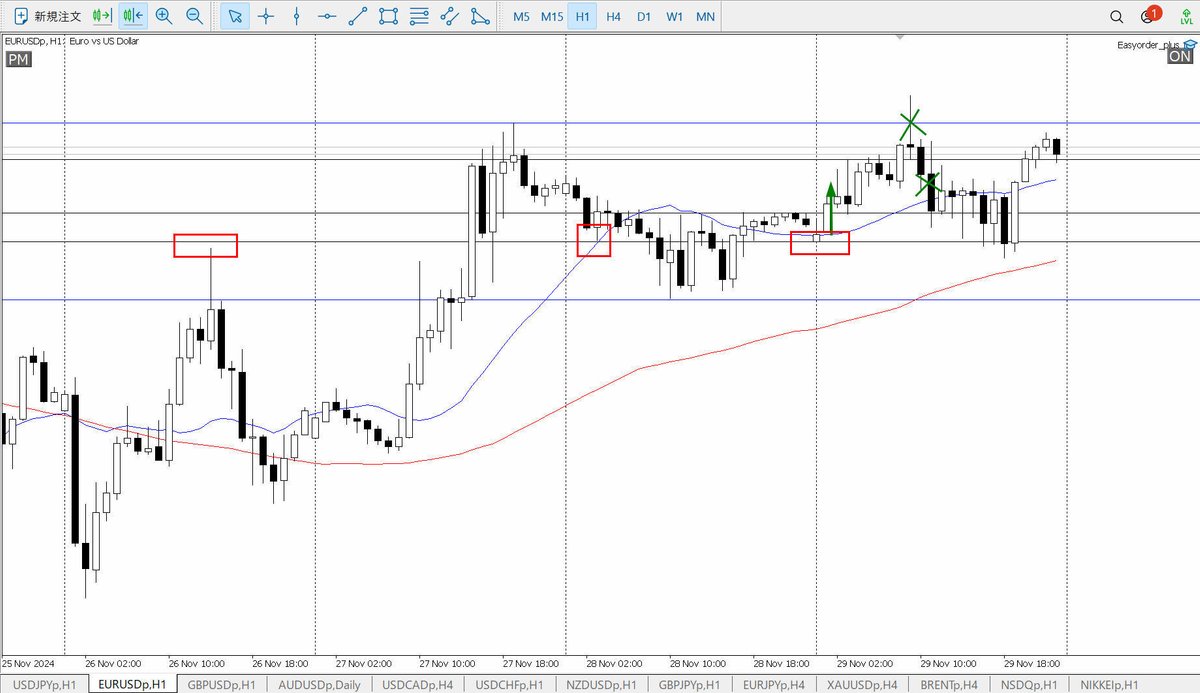Screen dimensions: 1200x693
Task: Select the EURUSDp,H1 chart tab
Action: 133,684
